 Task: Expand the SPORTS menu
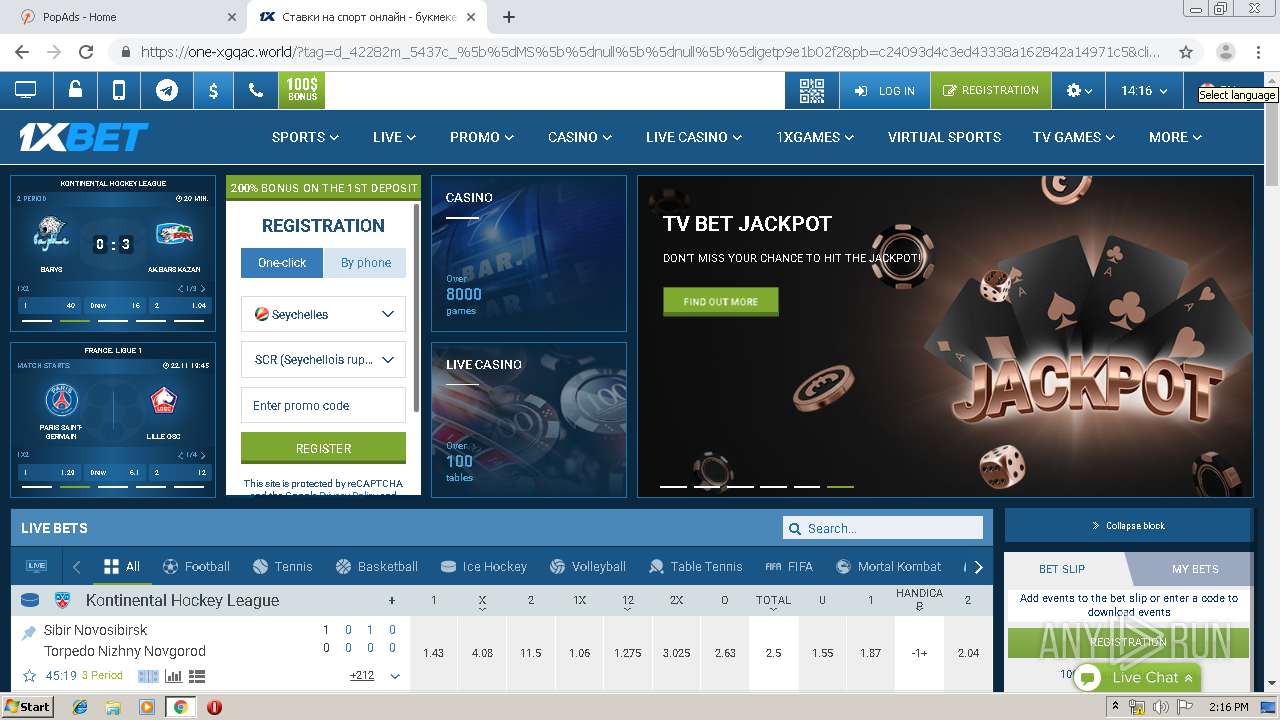pyautogui.click(x=305, y=137)
